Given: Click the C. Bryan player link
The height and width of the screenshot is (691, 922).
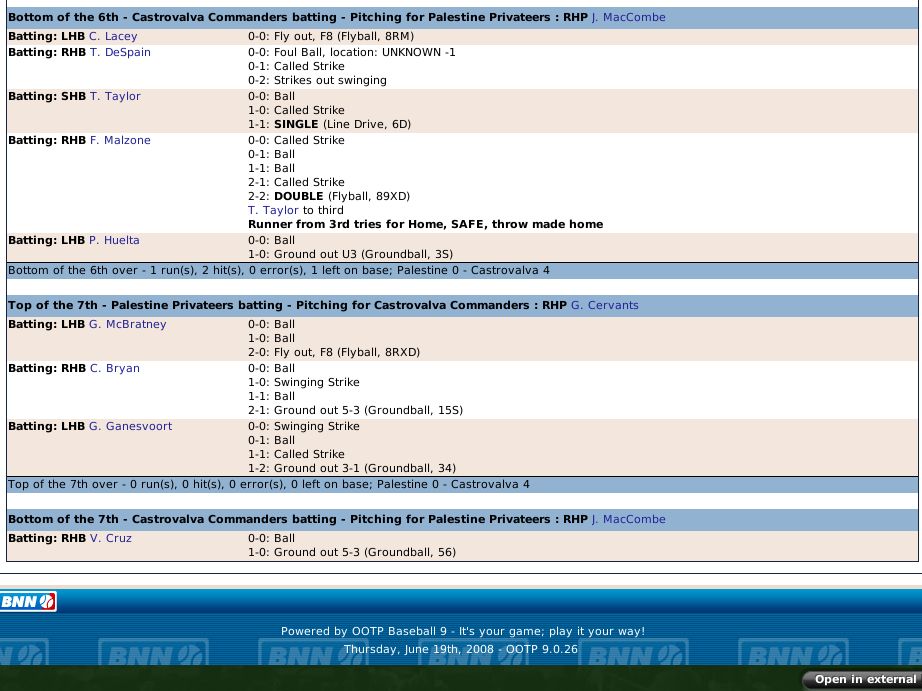Looking at the screenshot, I should pos(114,368).
